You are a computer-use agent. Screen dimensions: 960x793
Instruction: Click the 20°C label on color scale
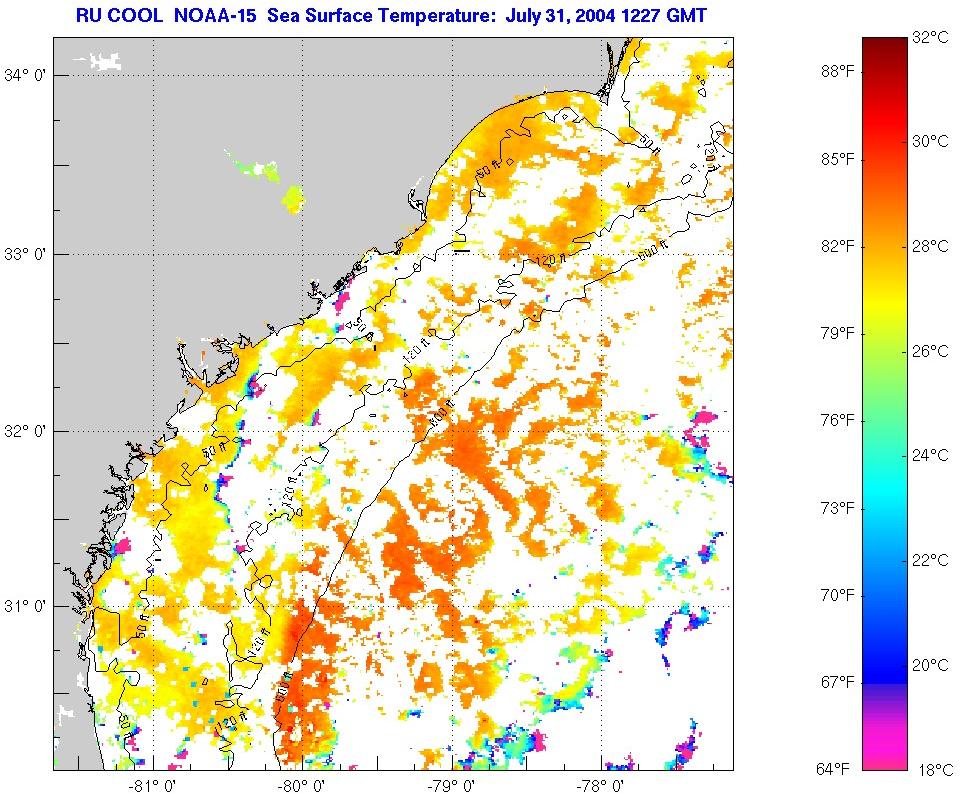(x=930, y=664)
